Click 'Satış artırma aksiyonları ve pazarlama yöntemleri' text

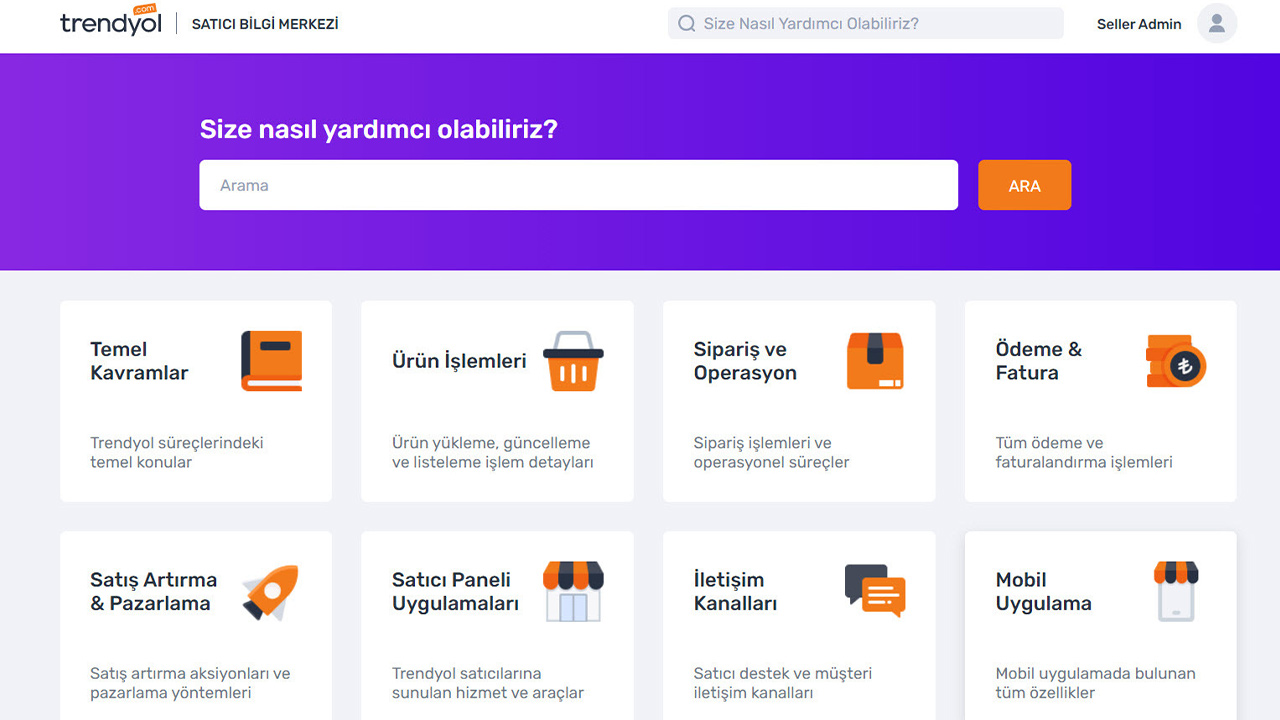(190, 683)
